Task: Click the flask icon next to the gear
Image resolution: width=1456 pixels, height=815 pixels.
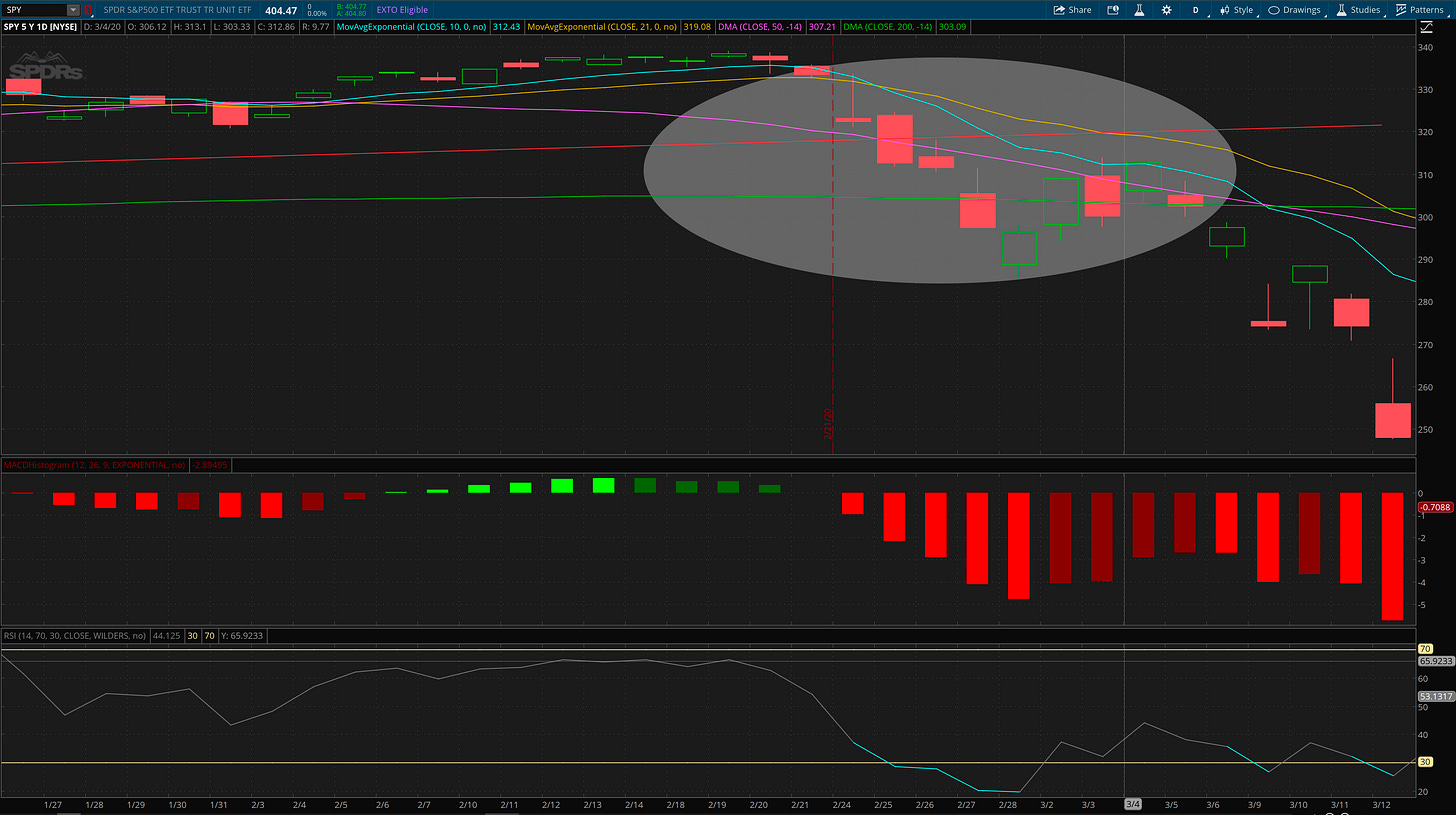Action: coord(1139,9)
